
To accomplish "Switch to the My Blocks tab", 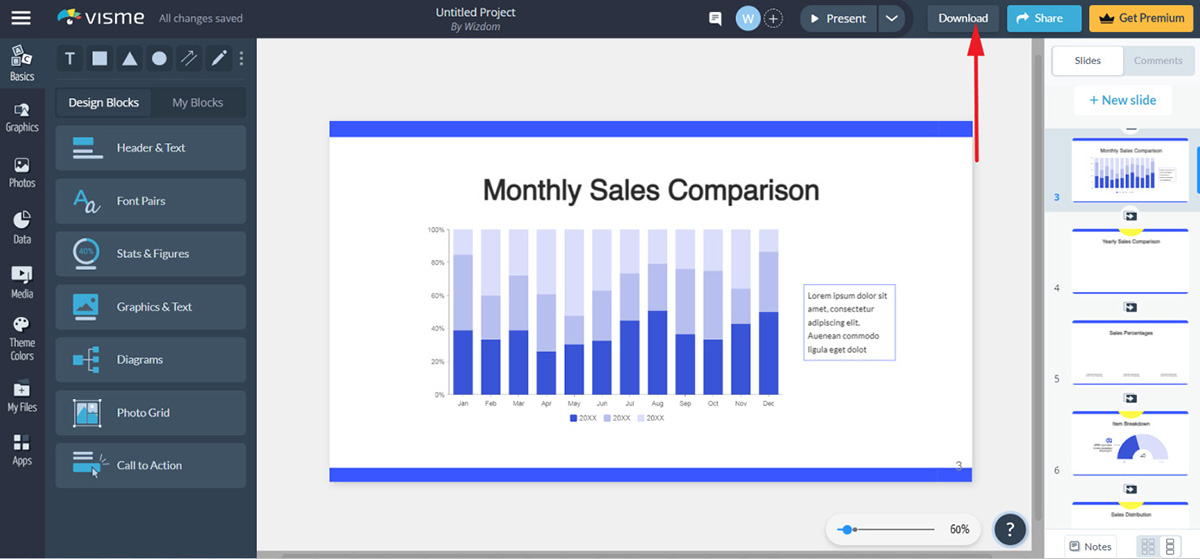I will tap(197, 102).
